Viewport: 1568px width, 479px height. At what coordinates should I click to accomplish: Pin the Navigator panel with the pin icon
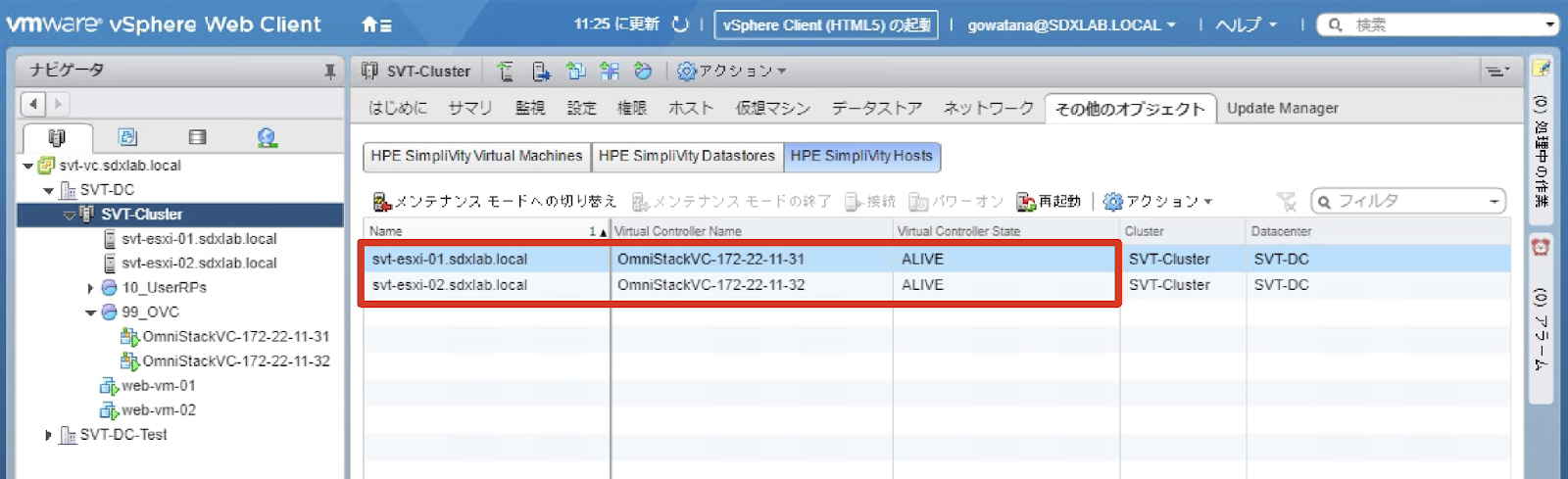pyautogui.click(x=330, y=71)
